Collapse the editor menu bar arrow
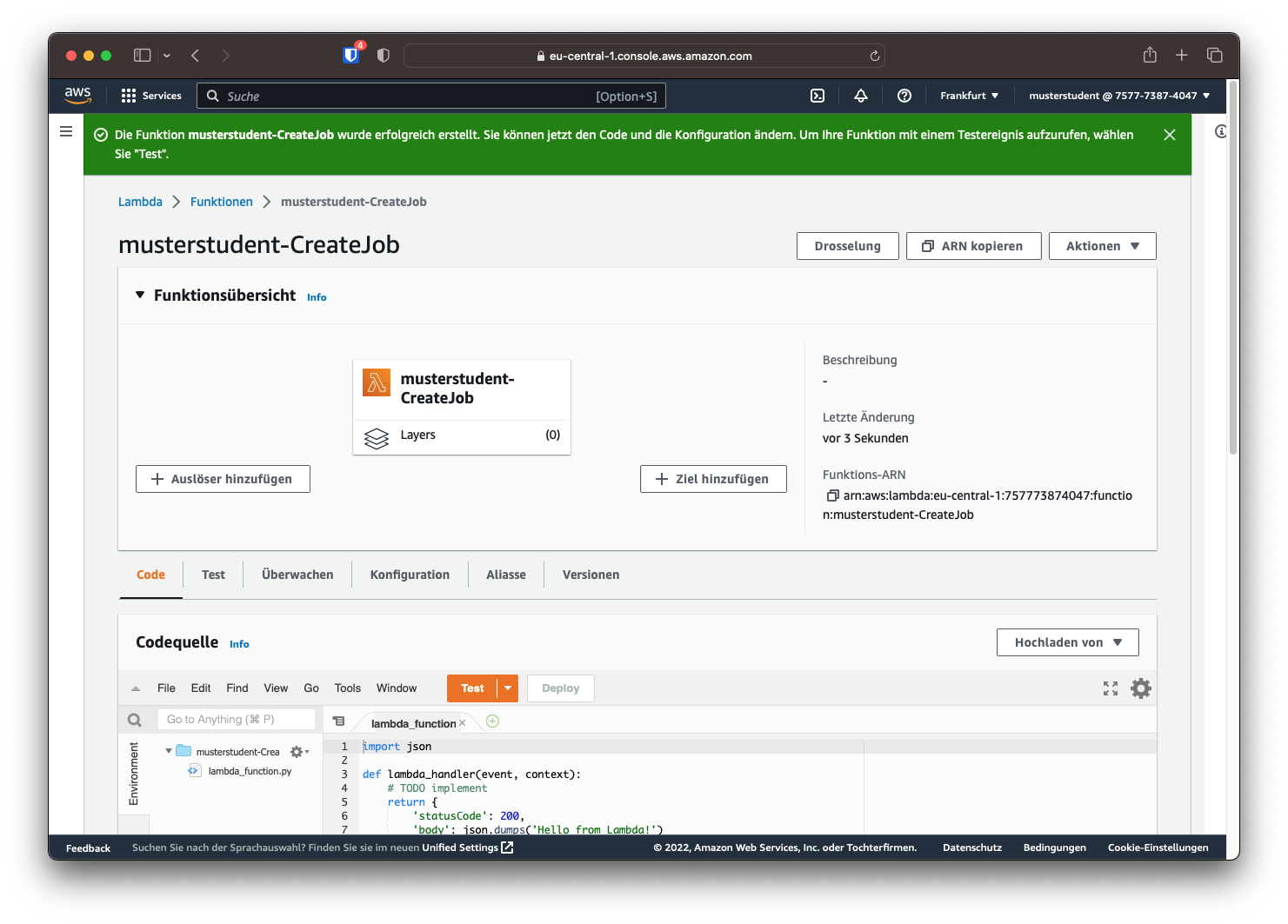 pos(136,688)
